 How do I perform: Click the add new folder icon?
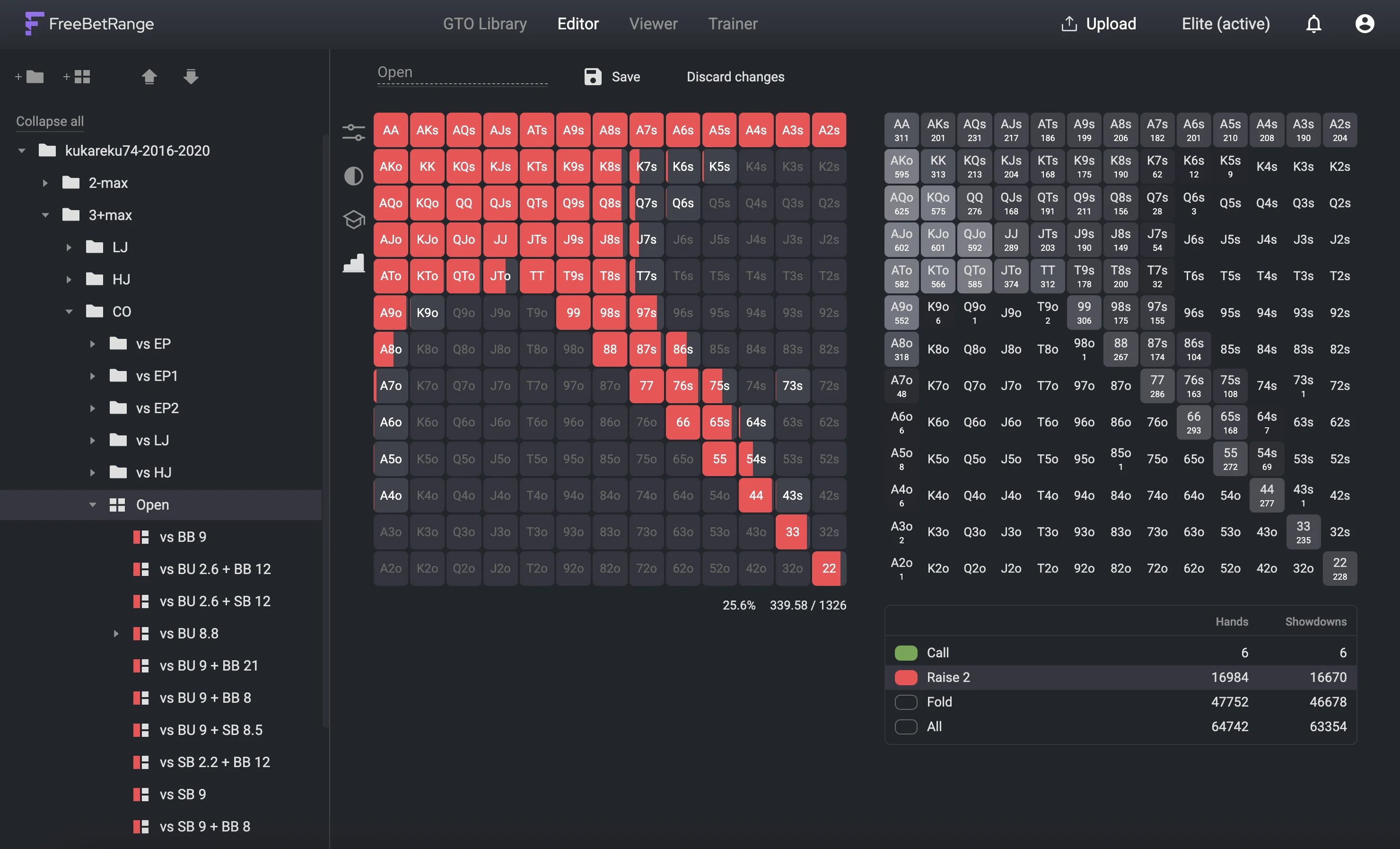pyautogui.click(x=29, y=77)
